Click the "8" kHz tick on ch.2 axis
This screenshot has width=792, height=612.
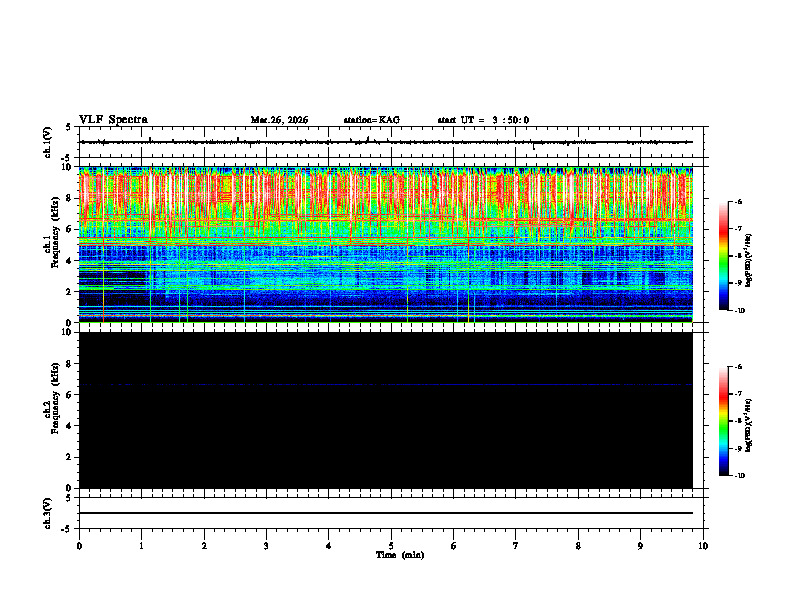pos(70,364)
